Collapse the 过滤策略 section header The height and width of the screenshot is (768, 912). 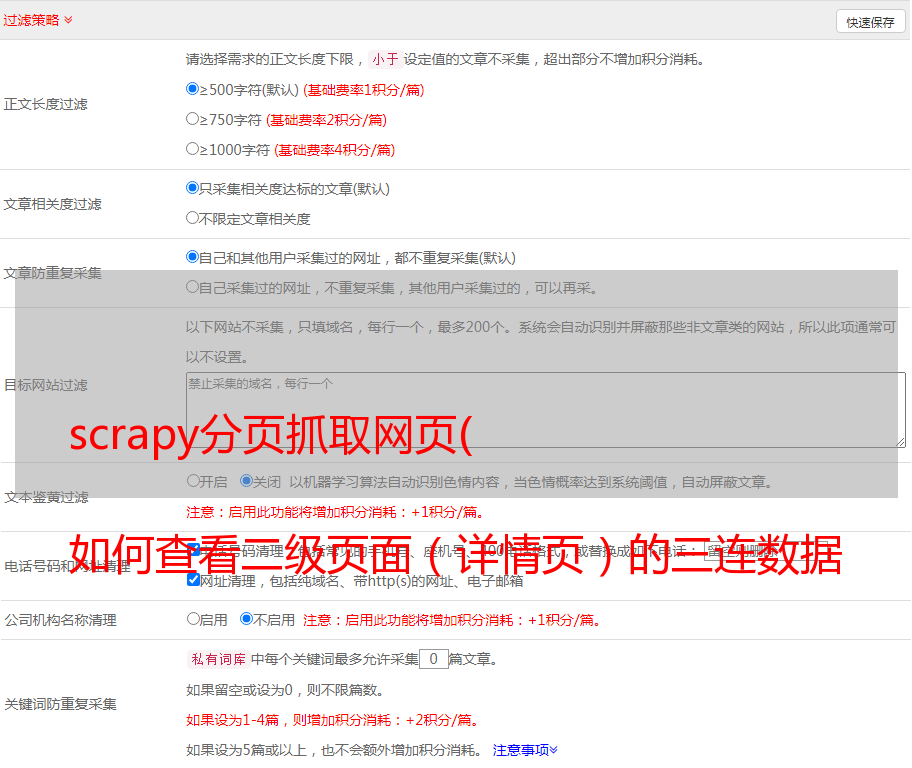click(38, 20)
